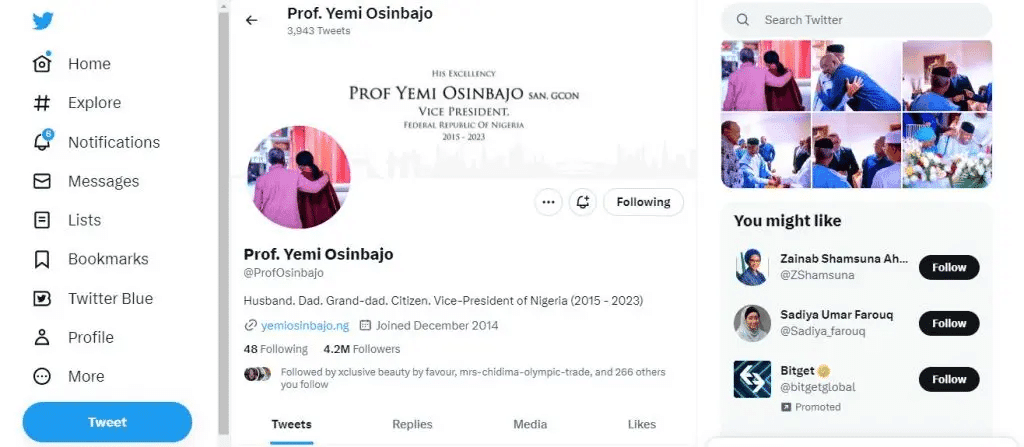This screenshot has height=447, width=1024.
Task: Toggle the Following button on profile
Action: 643,202
